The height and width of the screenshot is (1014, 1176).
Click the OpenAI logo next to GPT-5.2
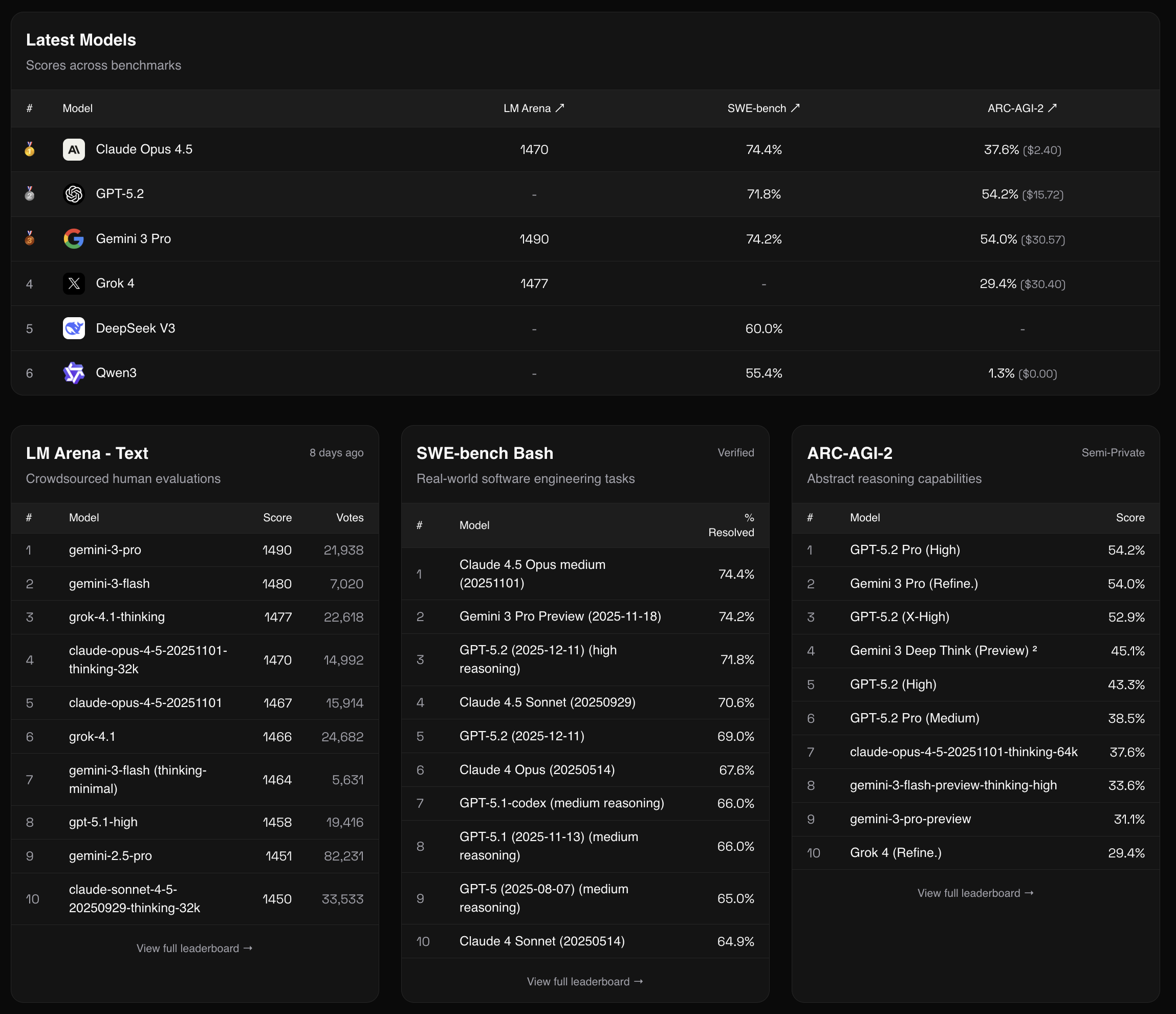74,194
